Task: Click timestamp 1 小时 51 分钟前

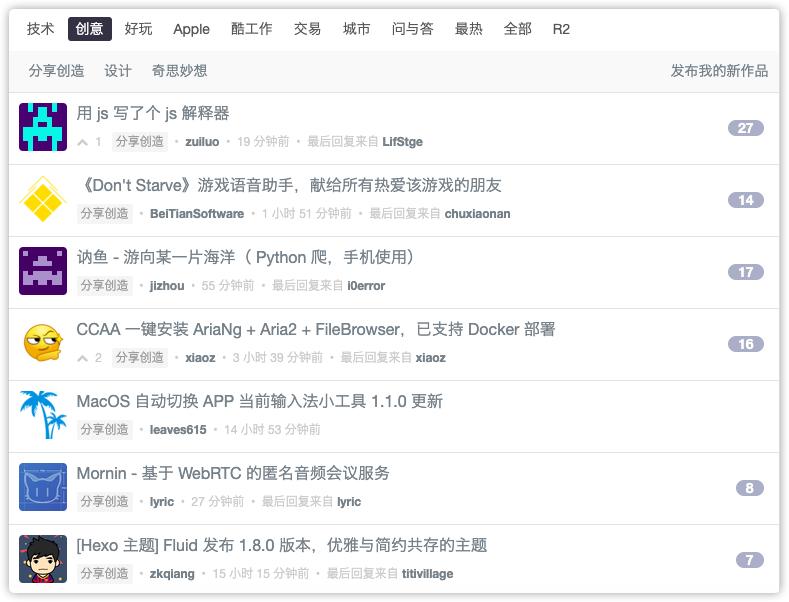Action: (306, 214)
